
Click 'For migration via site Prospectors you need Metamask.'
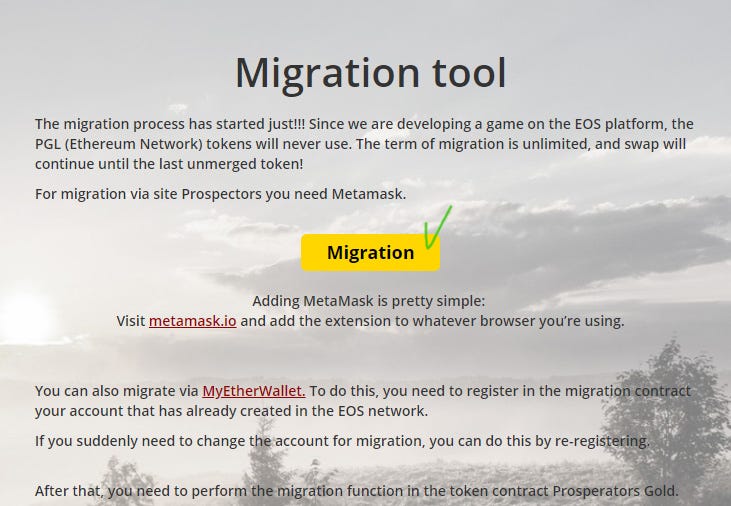[x=221, y=194]
